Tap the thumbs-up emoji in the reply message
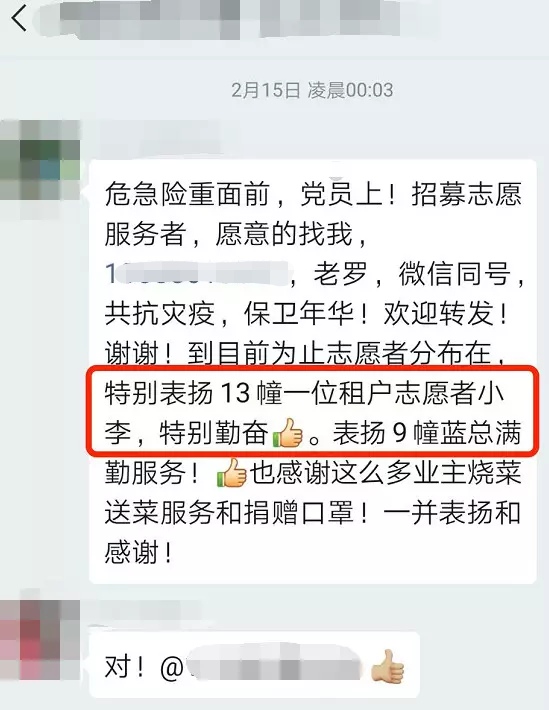 388,667
